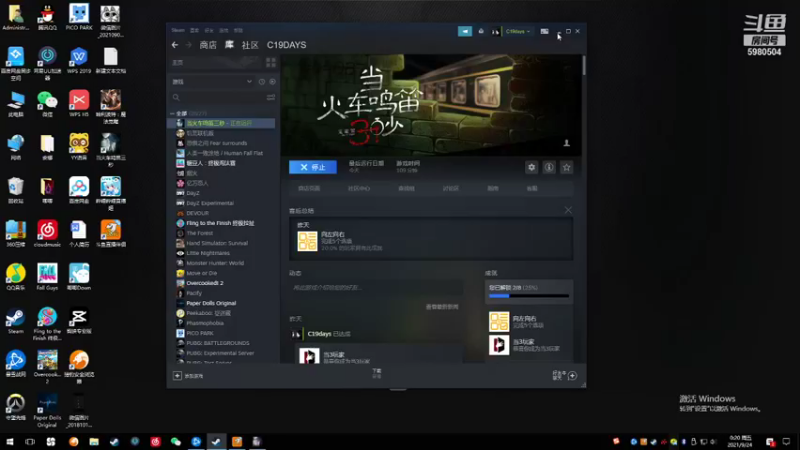
Task: Open the 社区 community tab
Action: pyautogui.click(x=250, y=45)
